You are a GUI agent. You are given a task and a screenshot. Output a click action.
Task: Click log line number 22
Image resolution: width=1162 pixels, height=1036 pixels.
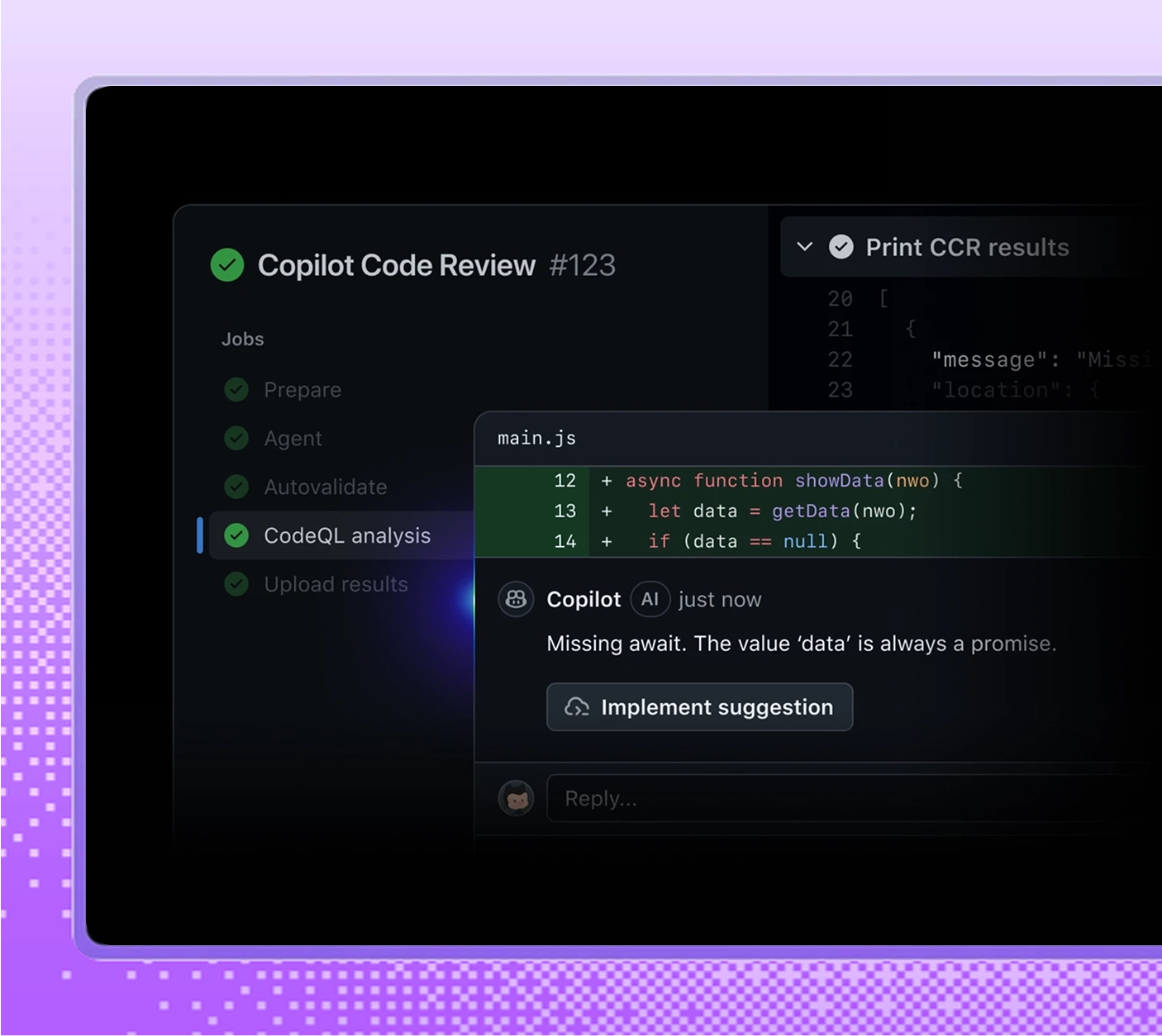pos(841,359)
